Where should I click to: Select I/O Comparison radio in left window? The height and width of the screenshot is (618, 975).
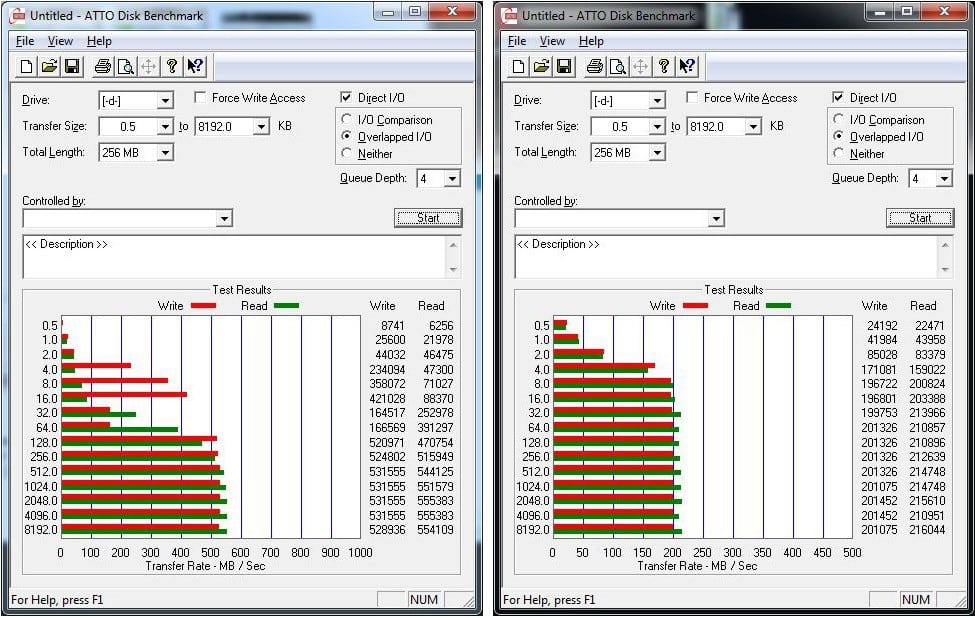(347, 120)
